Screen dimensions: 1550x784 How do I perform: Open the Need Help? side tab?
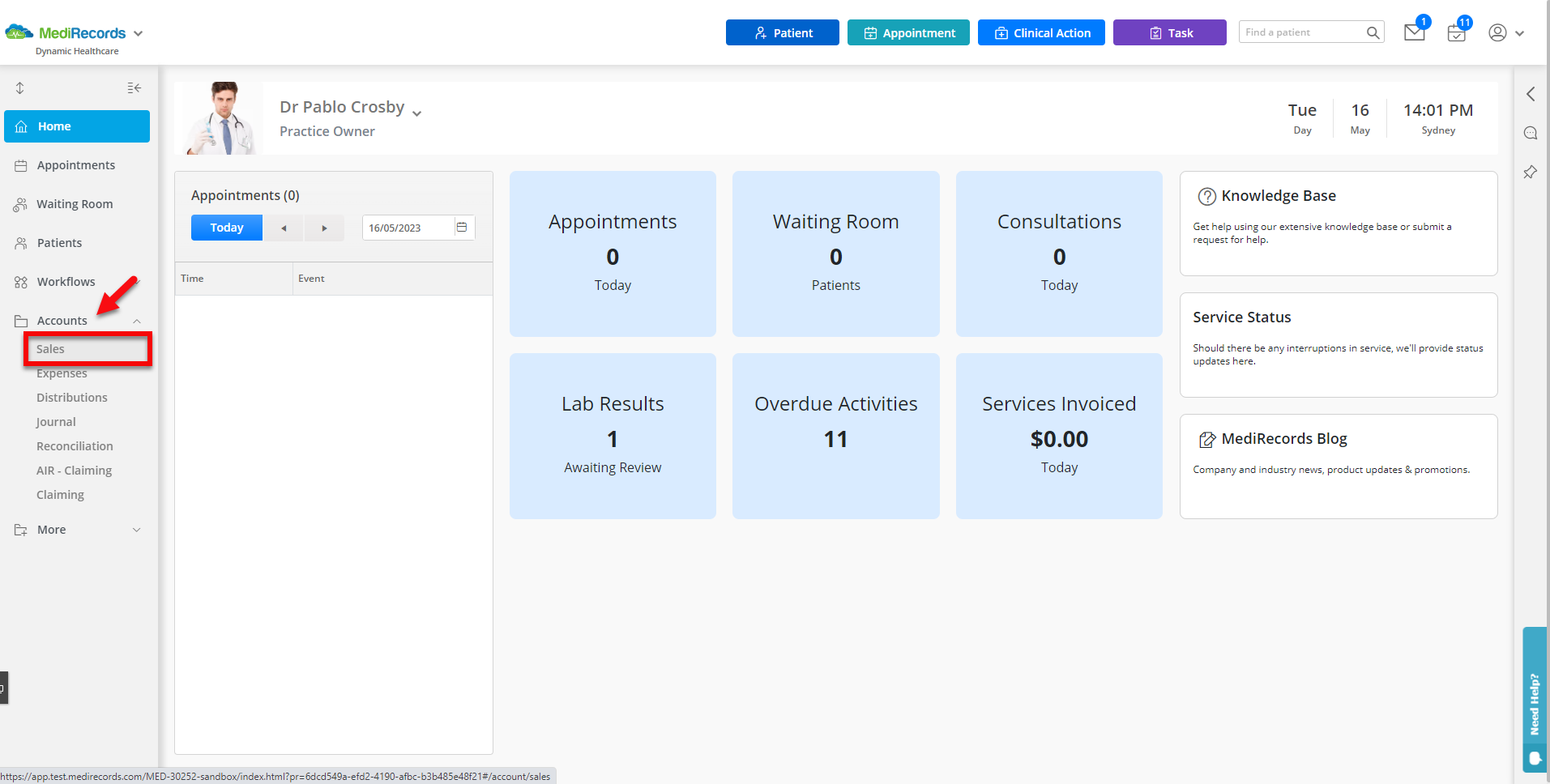pyautogui.click(x=1535, y=700)
